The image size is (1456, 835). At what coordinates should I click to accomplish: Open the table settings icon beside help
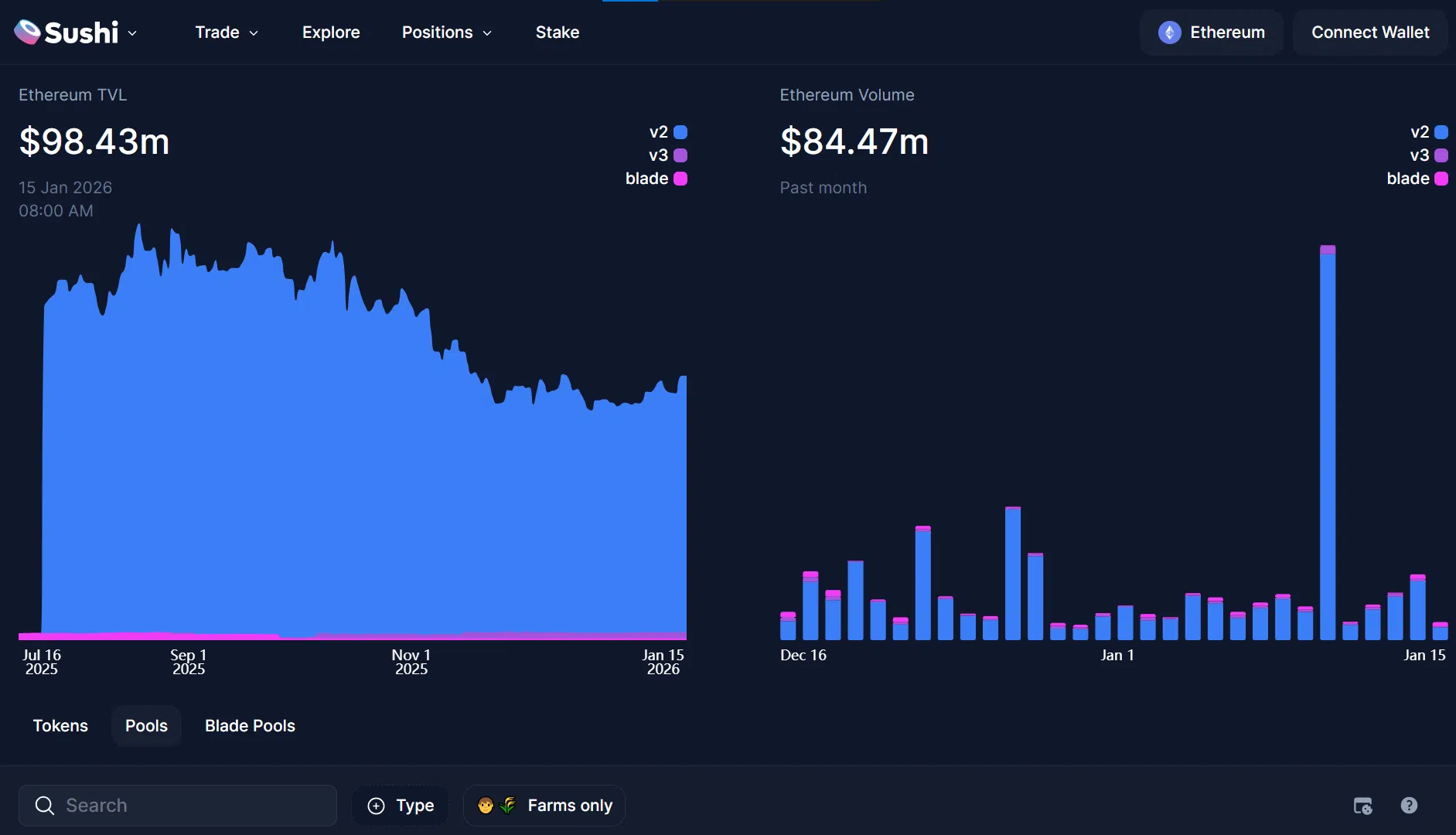coord(1362,806)
